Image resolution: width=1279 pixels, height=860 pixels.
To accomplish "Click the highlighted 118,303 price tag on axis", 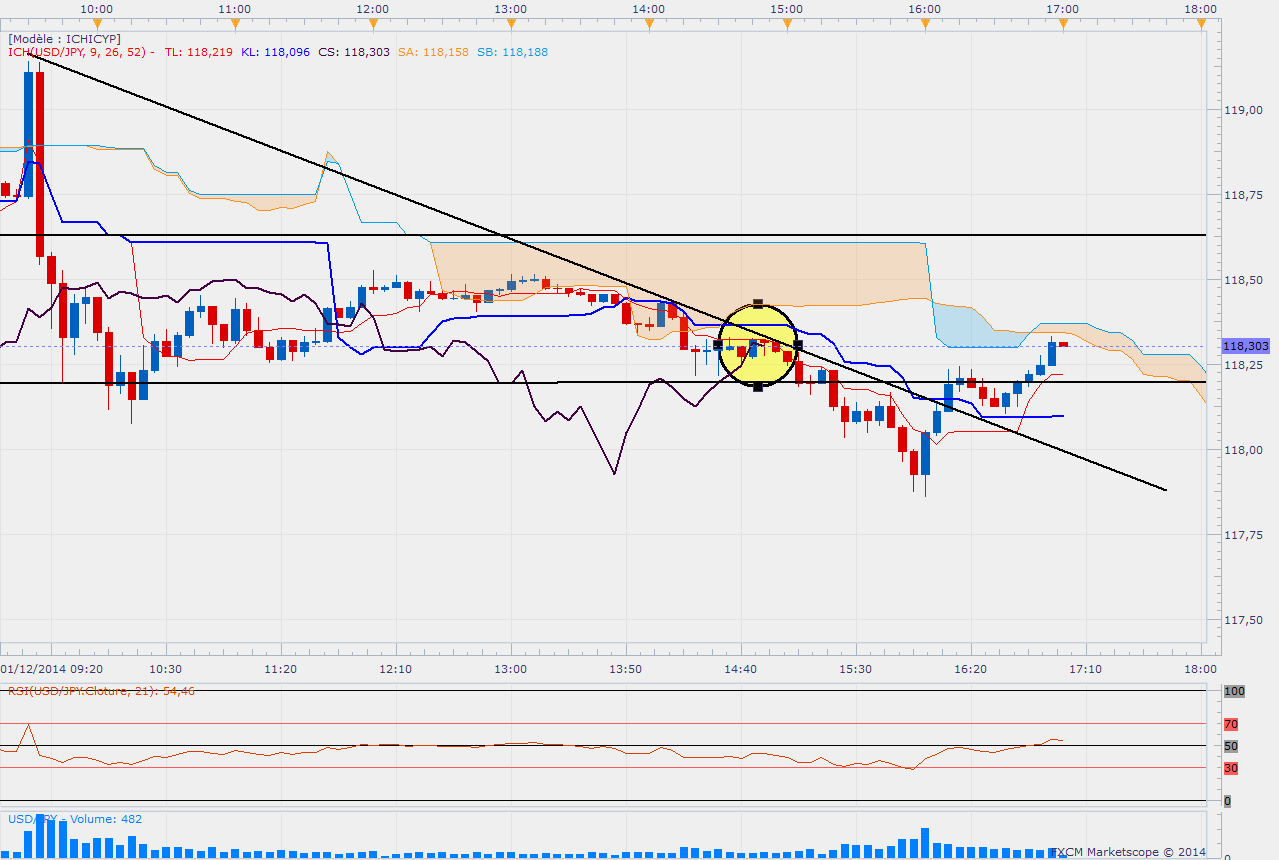I will 1245,346.
